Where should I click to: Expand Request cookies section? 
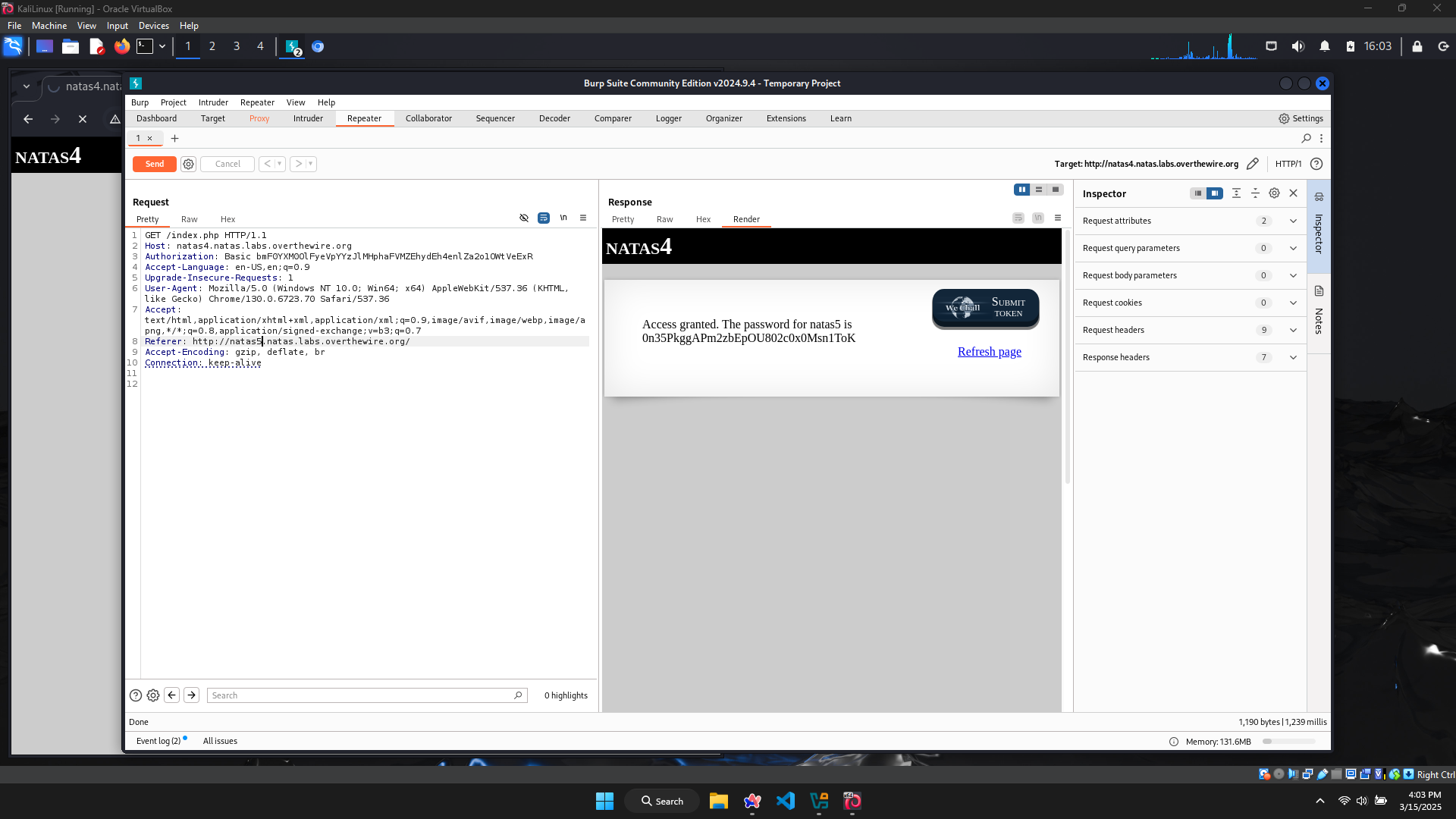click(1190, 303)
